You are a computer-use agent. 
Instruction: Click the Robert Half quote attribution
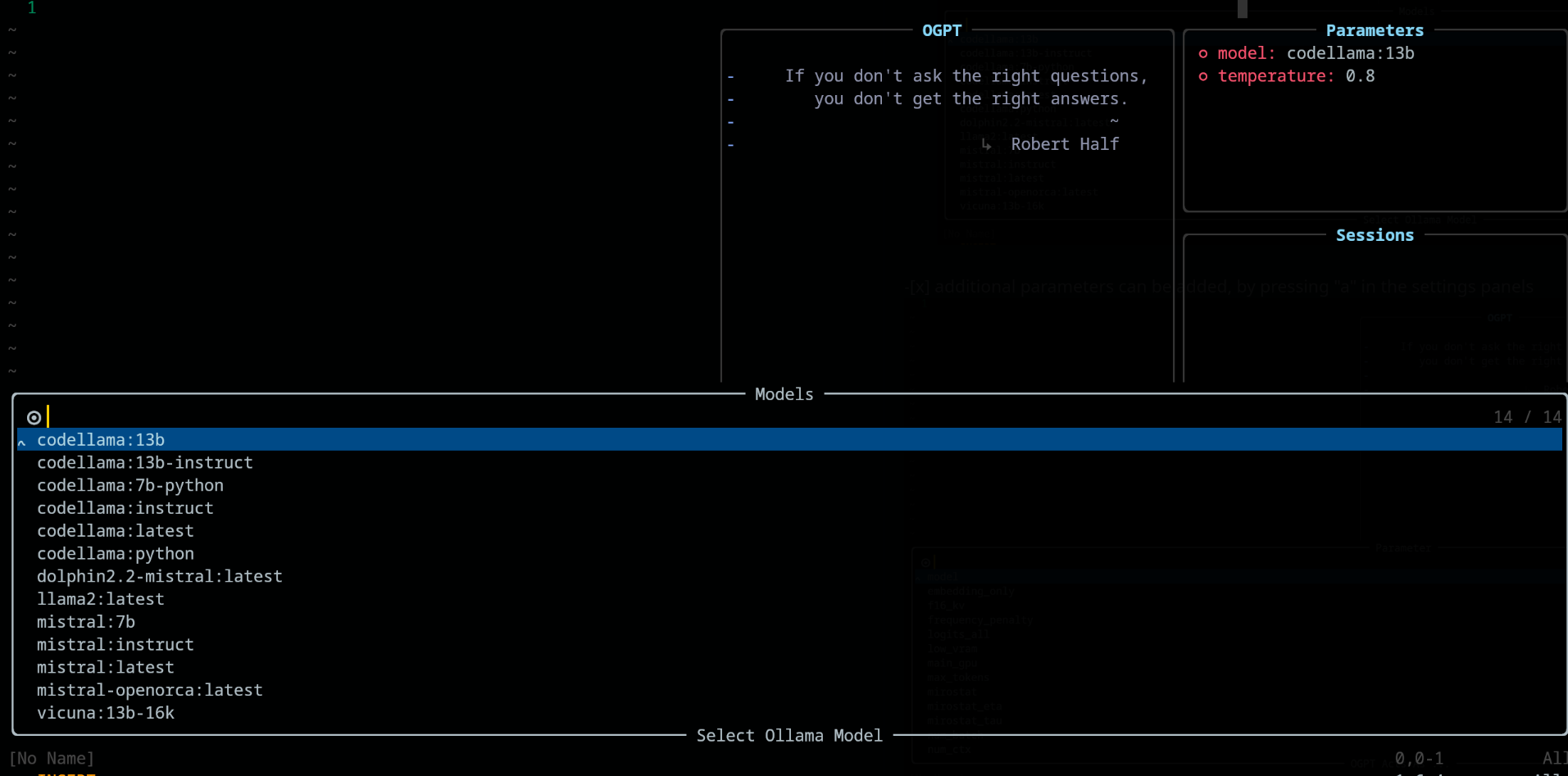(x=1065, y=144)
